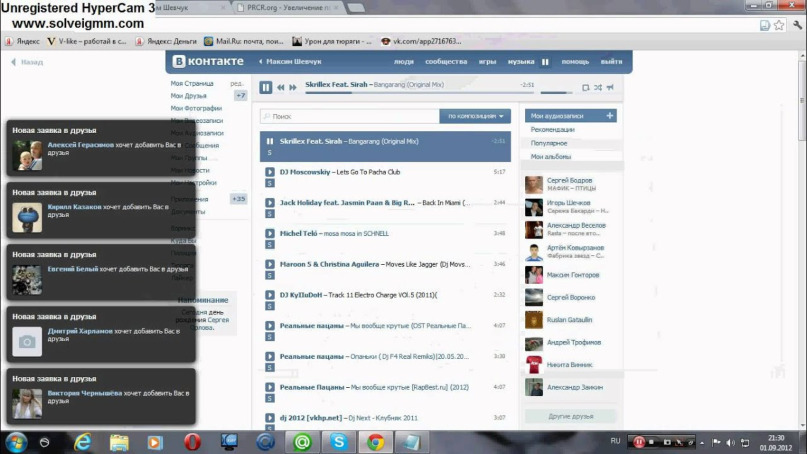
Task: Open the 'по композициям' search dropdown
Action: click(x=475, y=116)
